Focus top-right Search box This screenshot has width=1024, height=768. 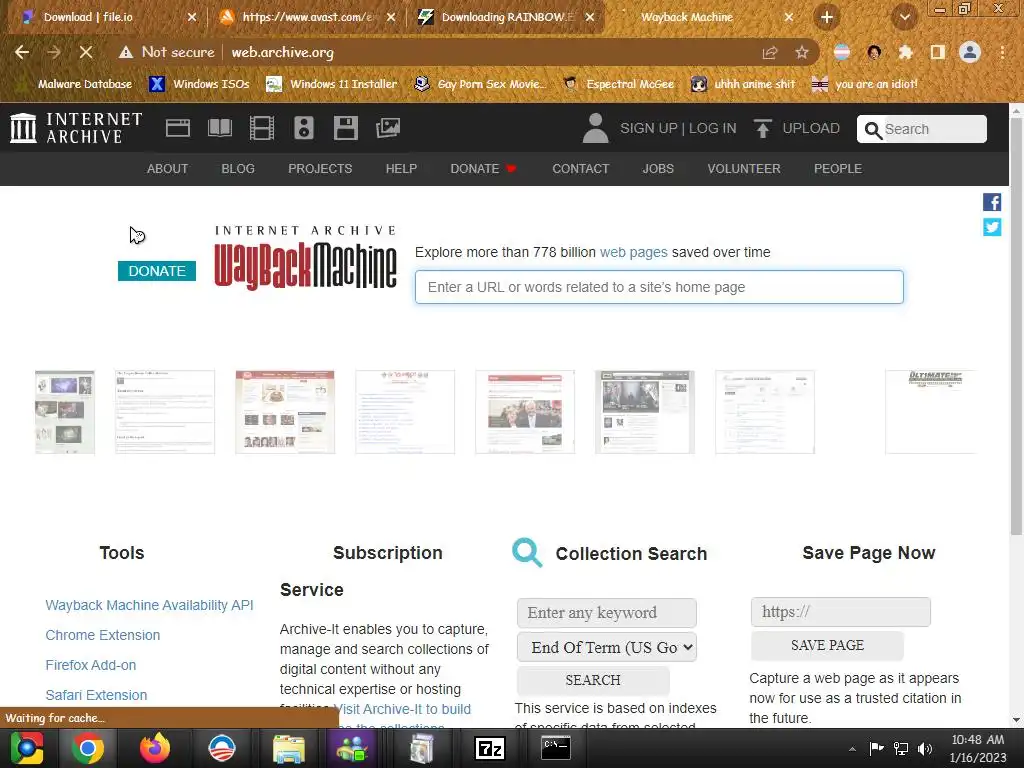tap(921, 129)
